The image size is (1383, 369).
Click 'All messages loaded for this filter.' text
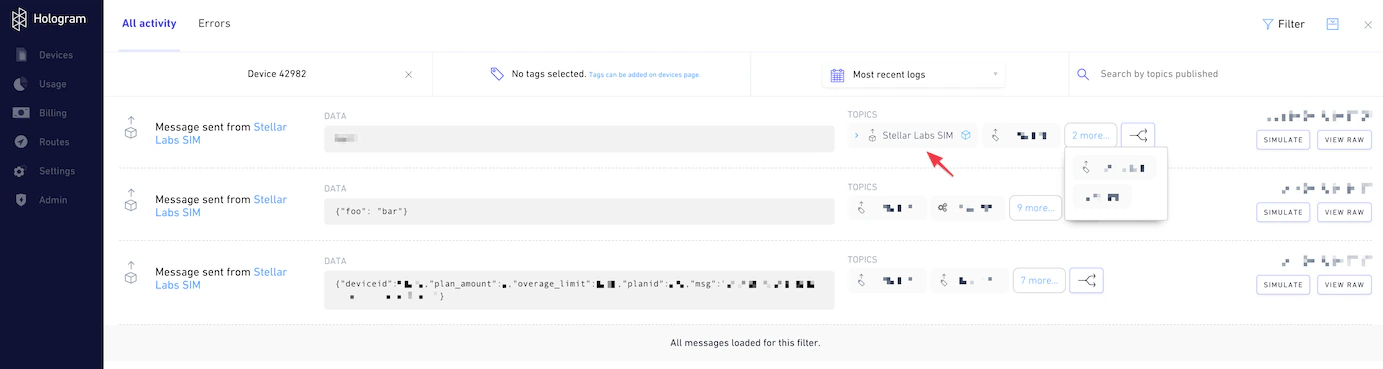[x=745, y=343]
